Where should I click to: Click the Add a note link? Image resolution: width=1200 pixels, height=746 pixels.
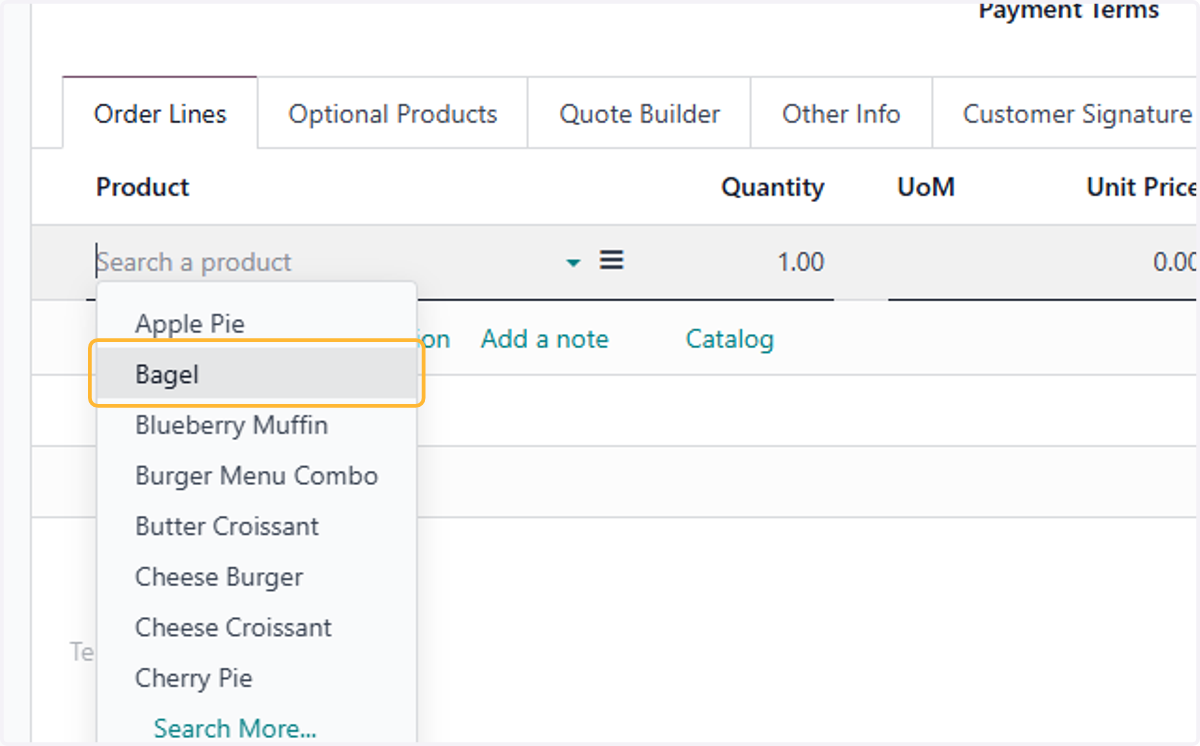[x=545, y=339]
